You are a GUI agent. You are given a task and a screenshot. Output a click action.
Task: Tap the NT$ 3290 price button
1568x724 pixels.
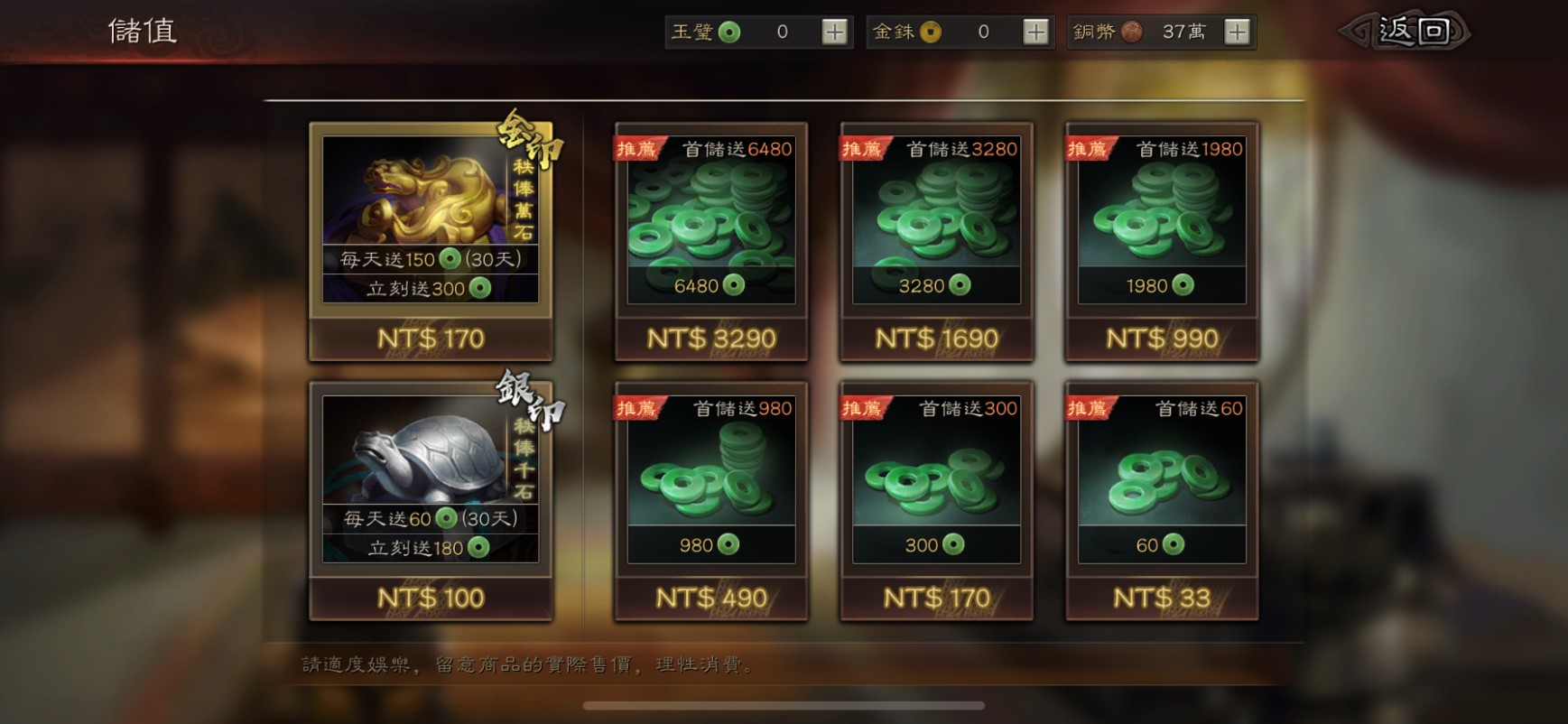711,339
